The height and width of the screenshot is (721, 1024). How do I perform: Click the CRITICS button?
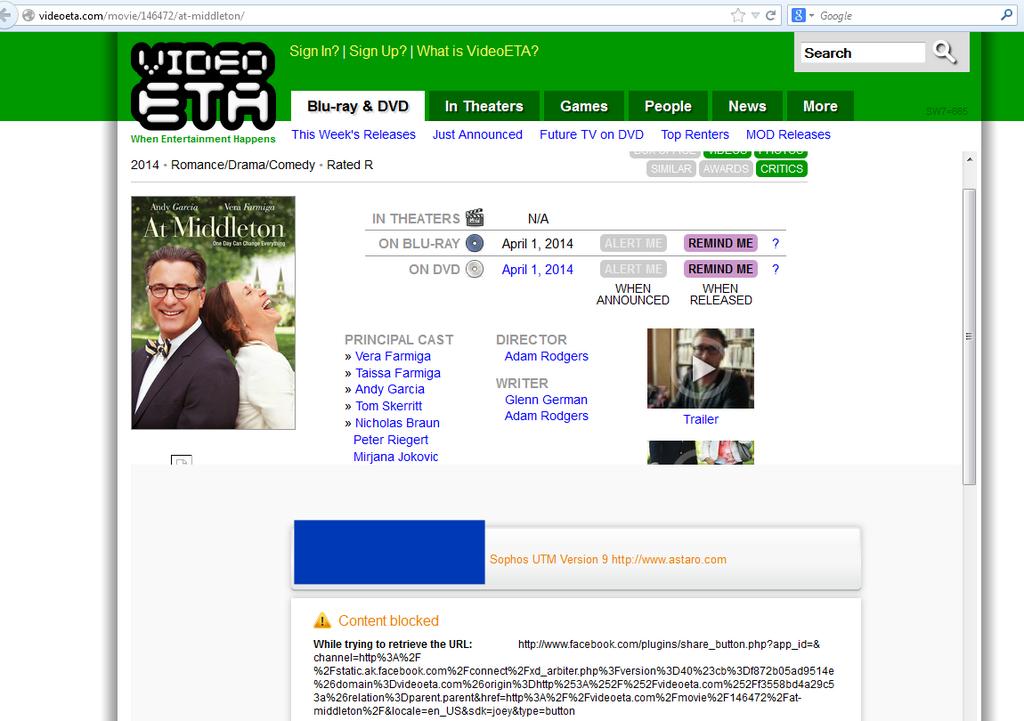click(781, 169)
